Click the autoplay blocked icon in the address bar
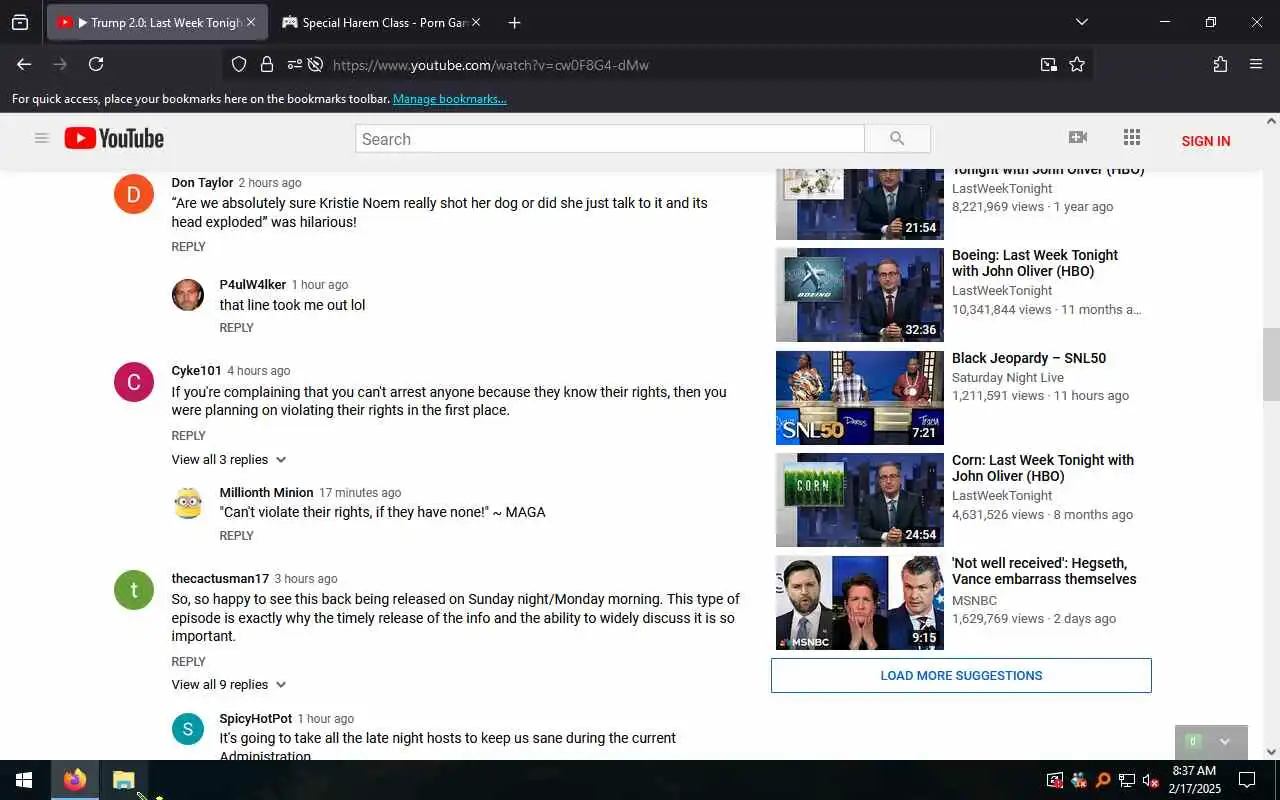 pyautogui.click(x=315, y=64)
